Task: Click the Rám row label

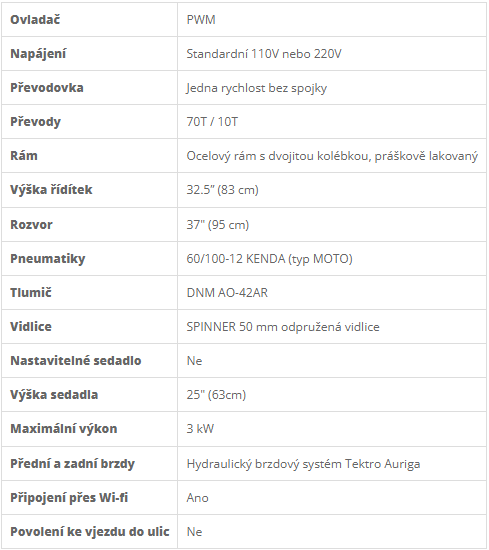Action: pyautogui.click(x=24, y=156)
